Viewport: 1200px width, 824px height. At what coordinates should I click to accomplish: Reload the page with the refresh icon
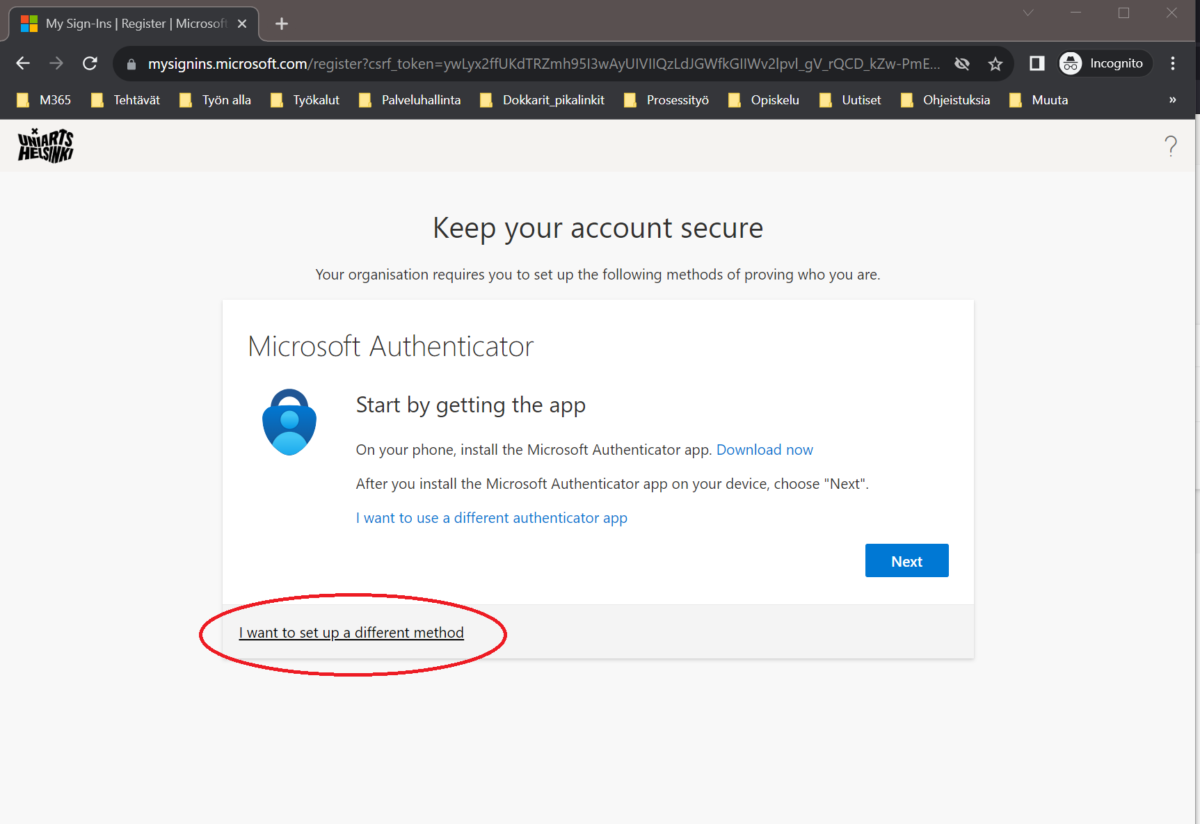coord(90,63)
